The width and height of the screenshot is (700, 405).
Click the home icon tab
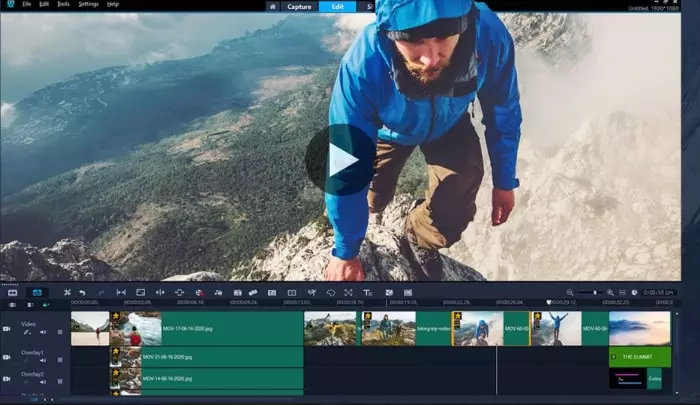[272, 7]
